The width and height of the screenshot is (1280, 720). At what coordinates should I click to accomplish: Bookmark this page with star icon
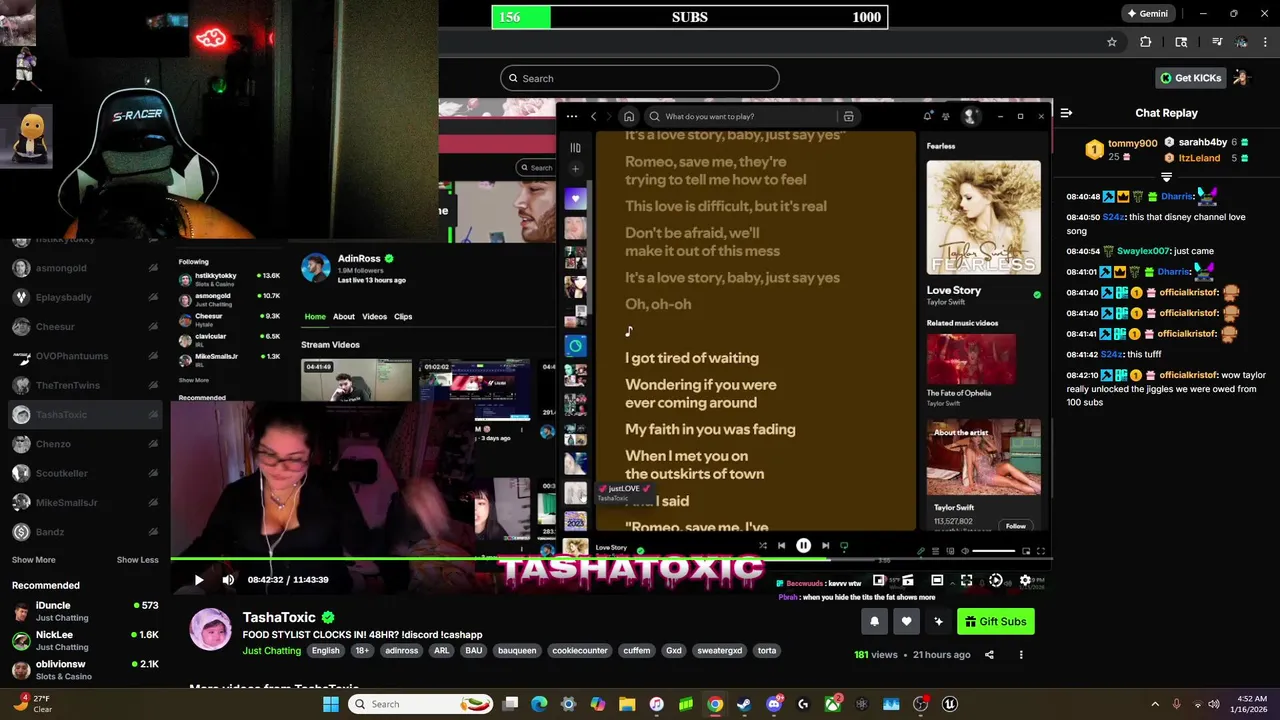tap(1111, 42)
